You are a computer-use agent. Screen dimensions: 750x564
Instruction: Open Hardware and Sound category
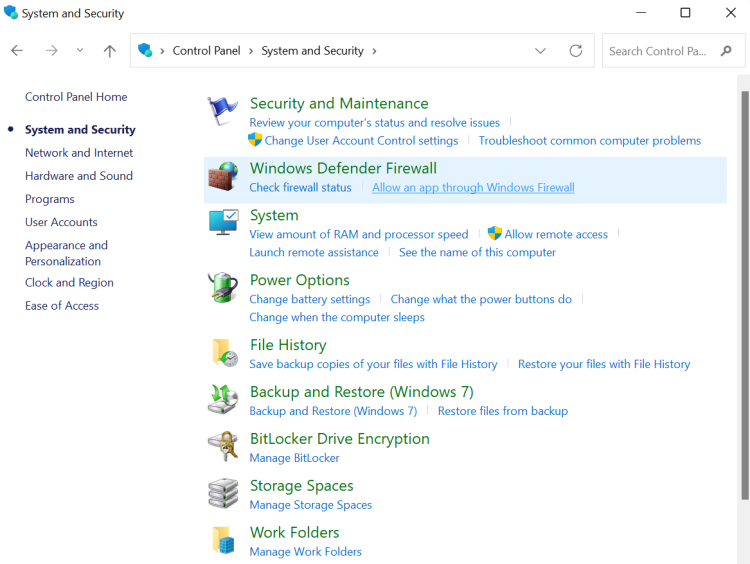point(79,176)
